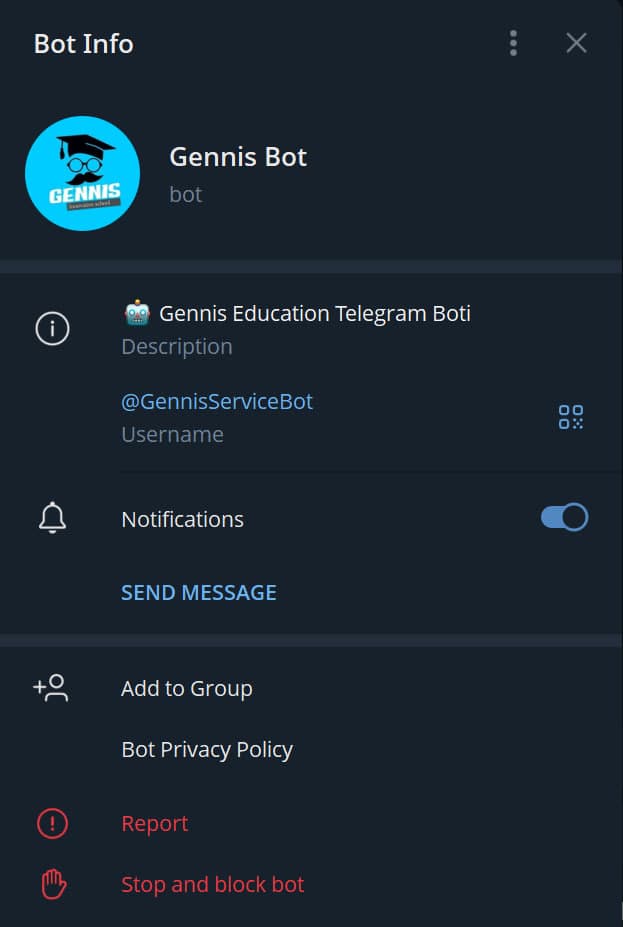The height and width of the screenshot is (927, 623).
Task: Click the Gennis Bot name title
Action: [238, 157]
